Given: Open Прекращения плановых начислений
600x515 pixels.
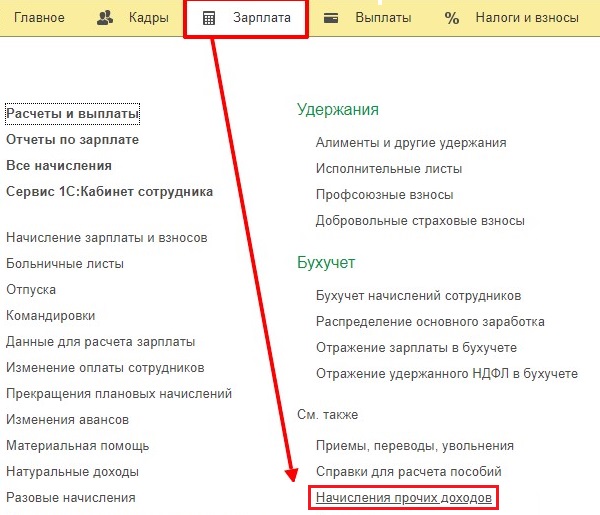Looking at the screenshot, I should point(119,394).
